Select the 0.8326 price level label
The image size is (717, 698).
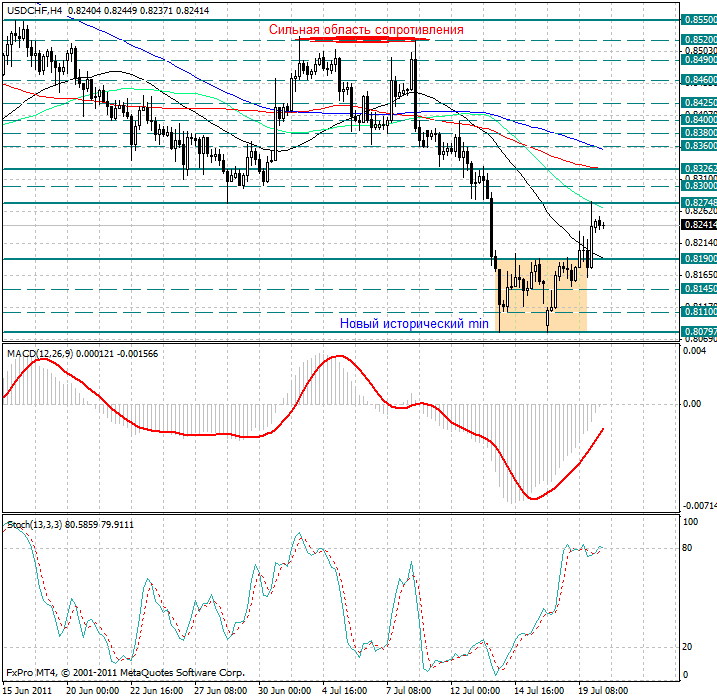coord(698,169)
